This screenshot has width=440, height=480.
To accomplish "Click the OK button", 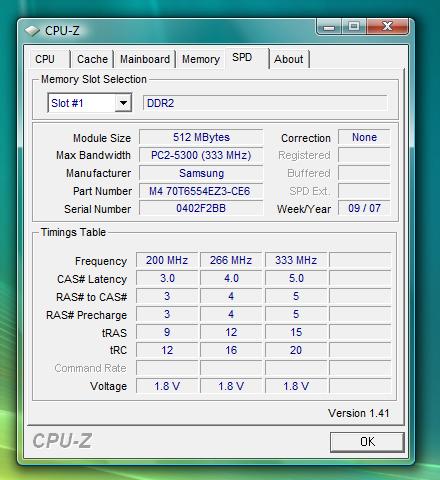I will [x=367, y=442].
